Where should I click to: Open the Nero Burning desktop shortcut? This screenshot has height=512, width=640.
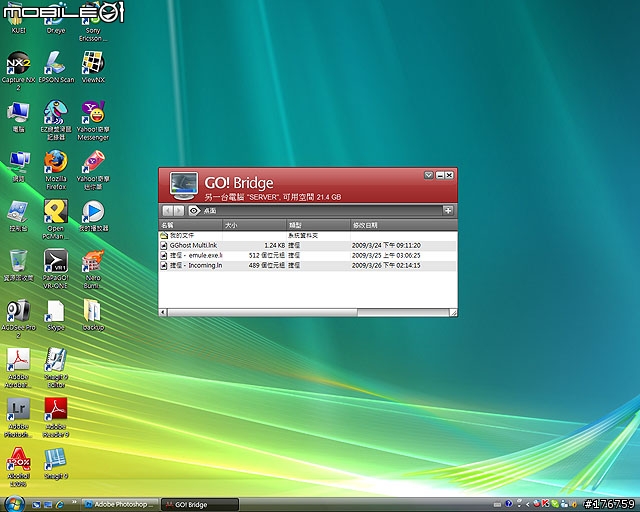pos(93,269)
